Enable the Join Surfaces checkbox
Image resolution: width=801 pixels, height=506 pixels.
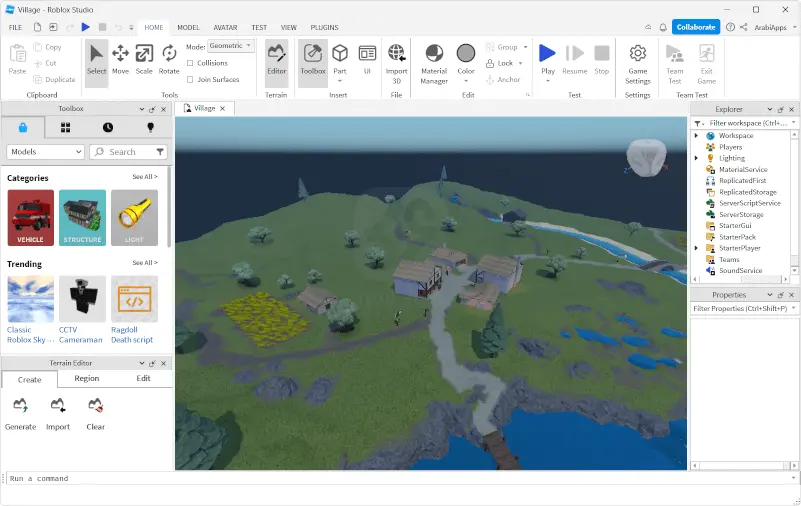click(190, 80)
